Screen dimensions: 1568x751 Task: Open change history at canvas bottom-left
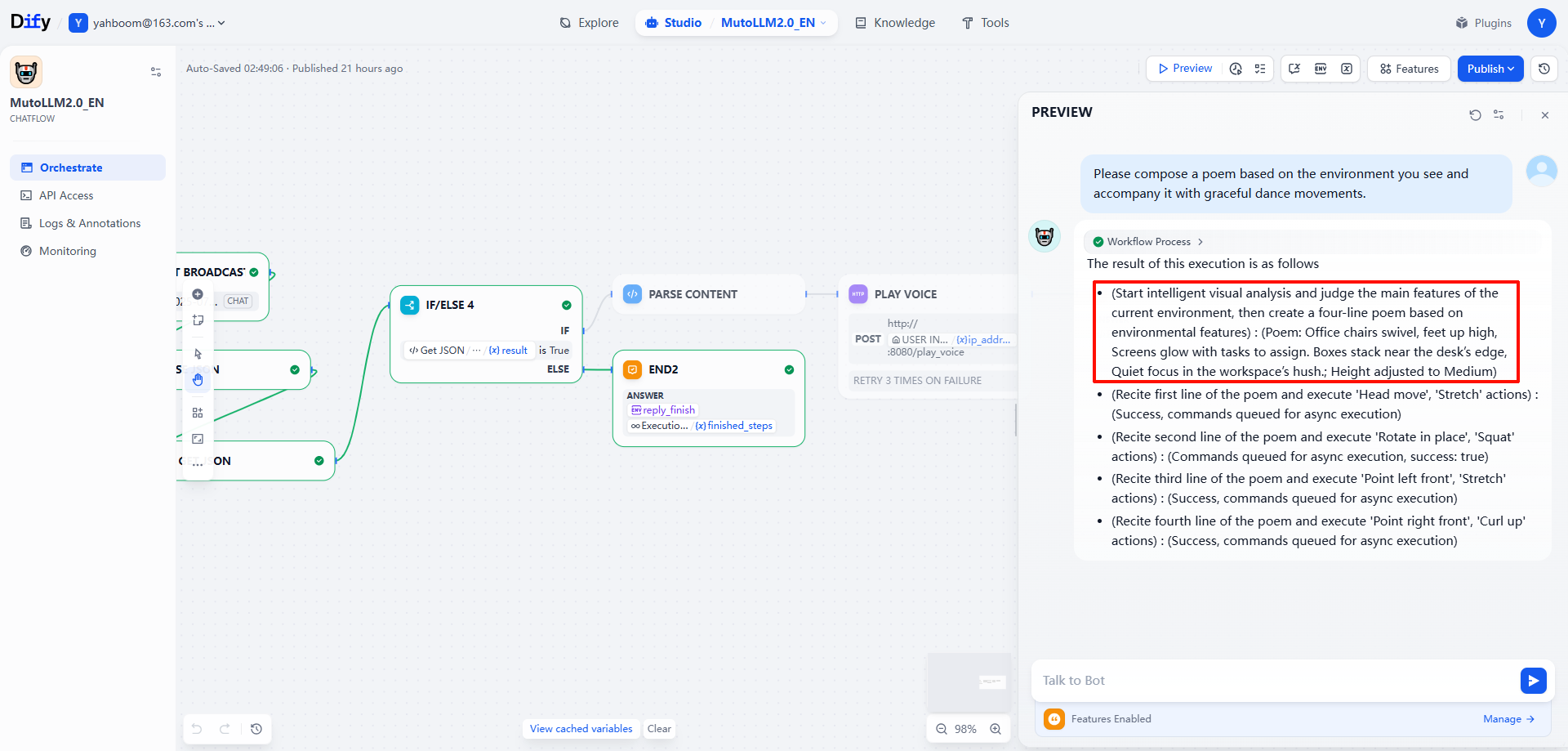point(256,729)
